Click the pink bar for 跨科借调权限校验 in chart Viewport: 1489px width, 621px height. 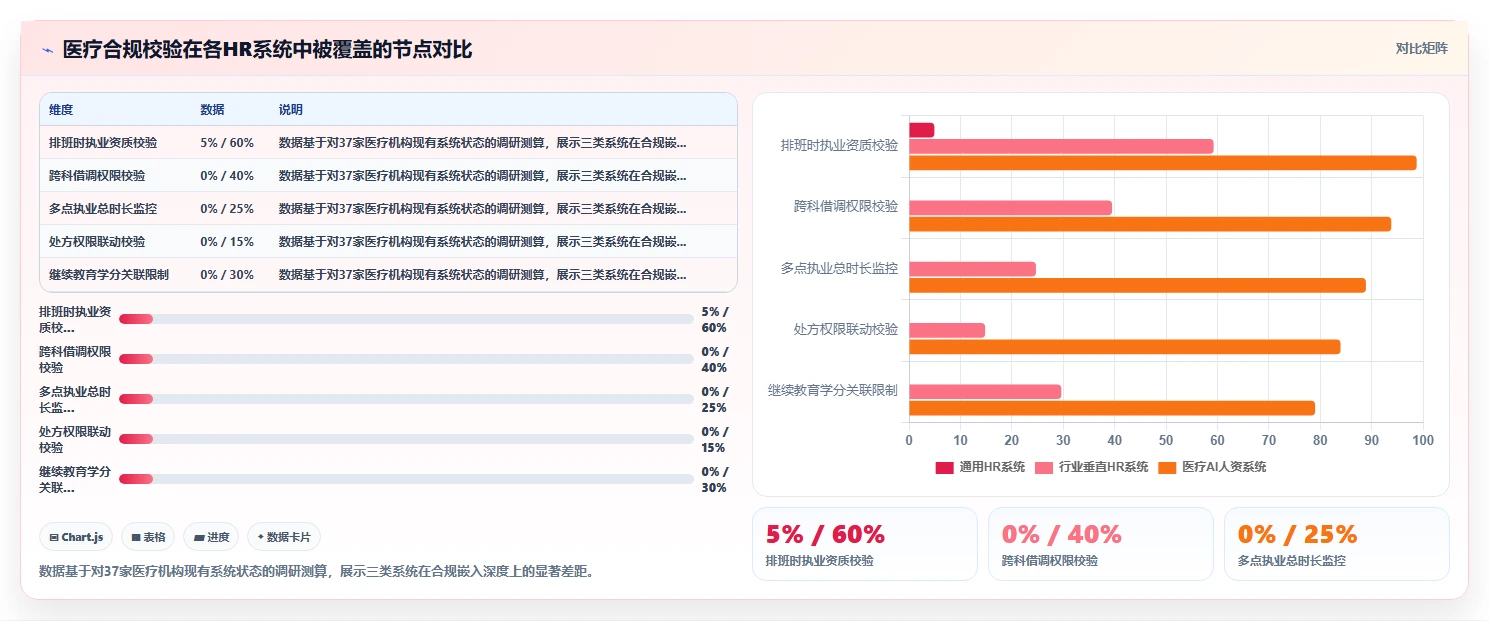1010,208
